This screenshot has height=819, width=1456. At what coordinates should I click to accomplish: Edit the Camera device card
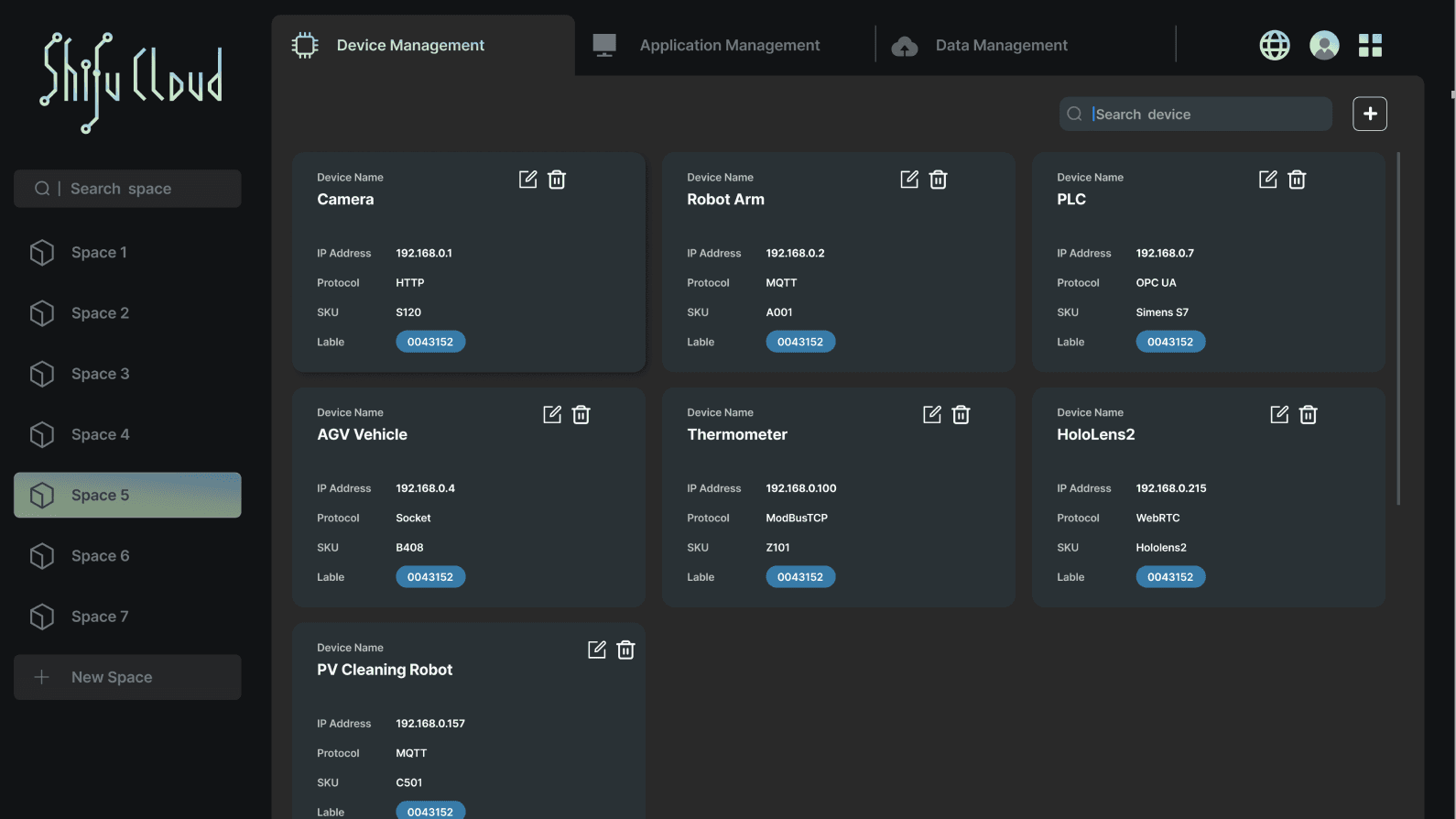[527, 180]
